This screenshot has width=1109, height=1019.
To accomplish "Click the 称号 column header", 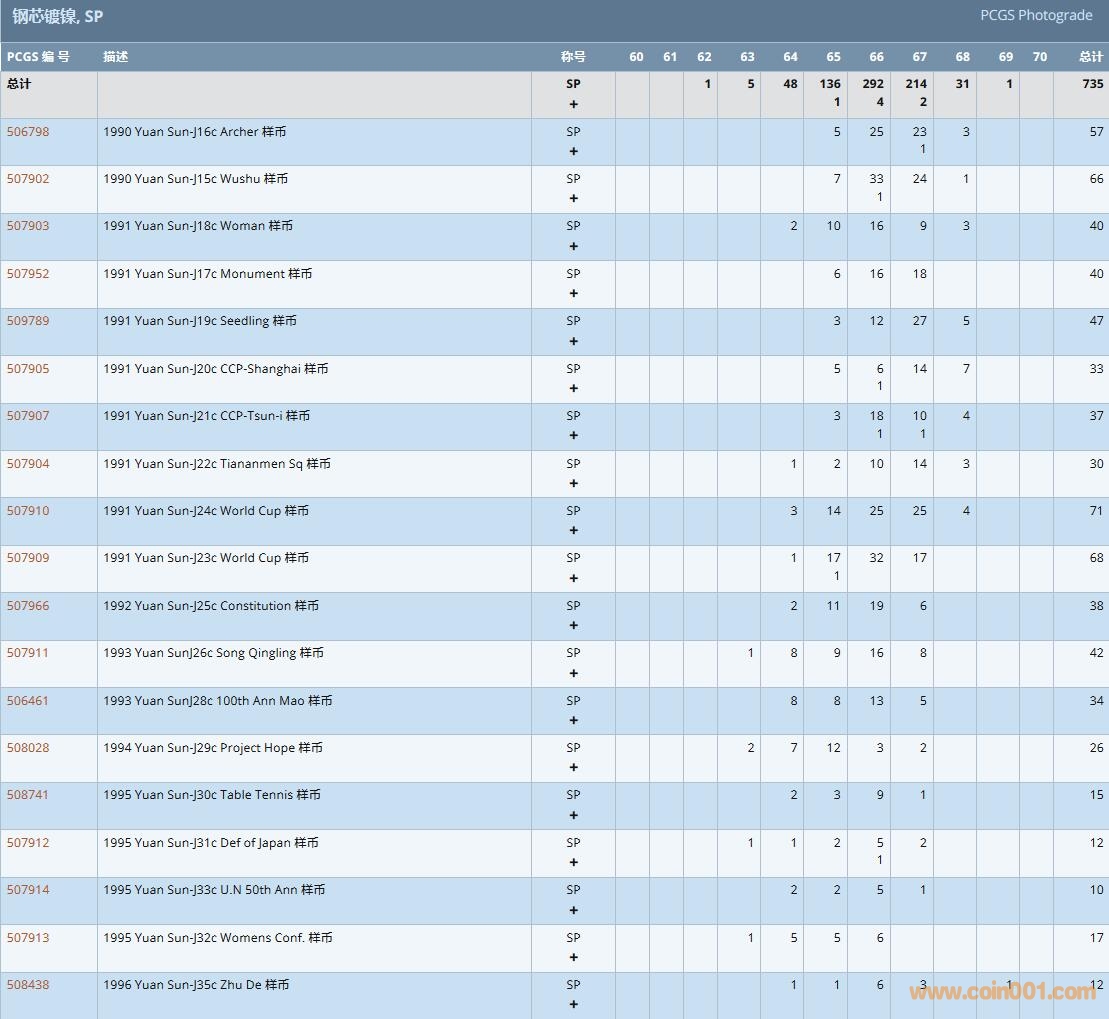I will tap(573, 57).
